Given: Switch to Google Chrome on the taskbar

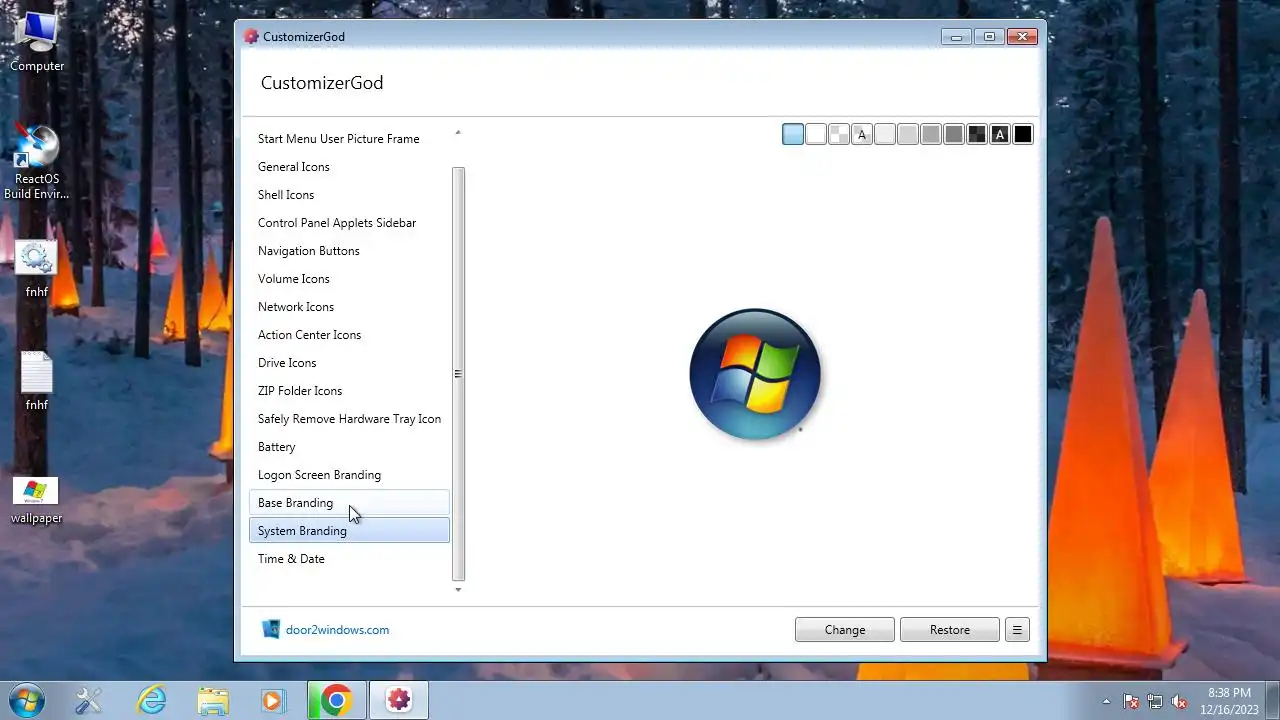Looking at the screenshot, I should (x=336, y=701).
